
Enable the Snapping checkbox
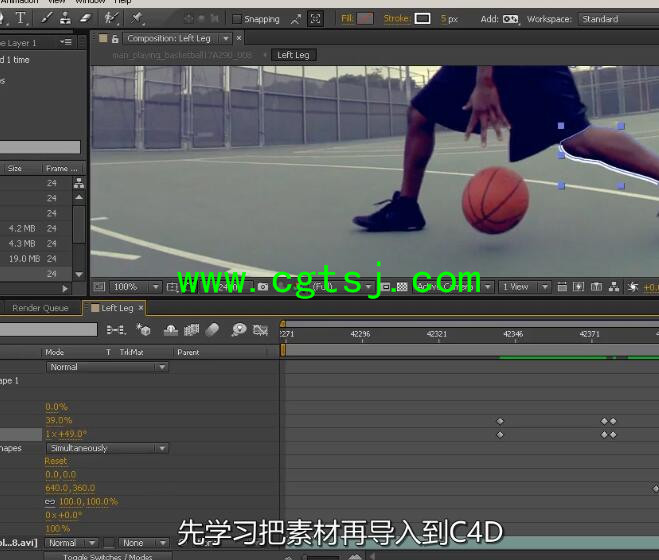[x=237, y=19]
